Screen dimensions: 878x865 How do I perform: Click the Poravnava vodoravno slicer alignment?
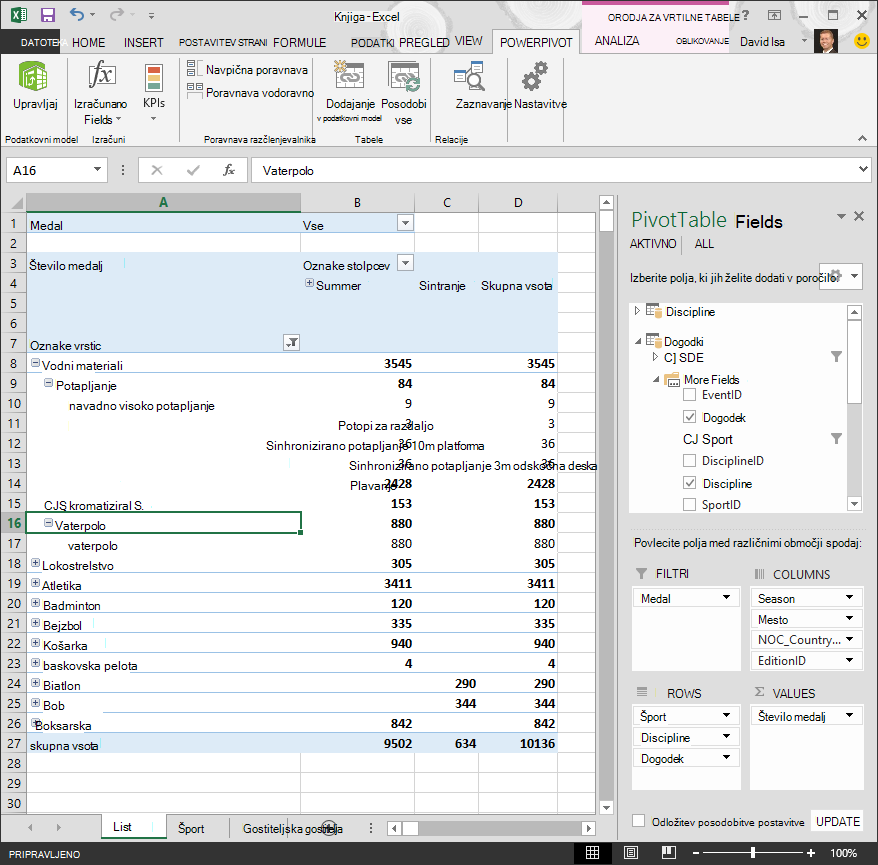click(250, 92)
